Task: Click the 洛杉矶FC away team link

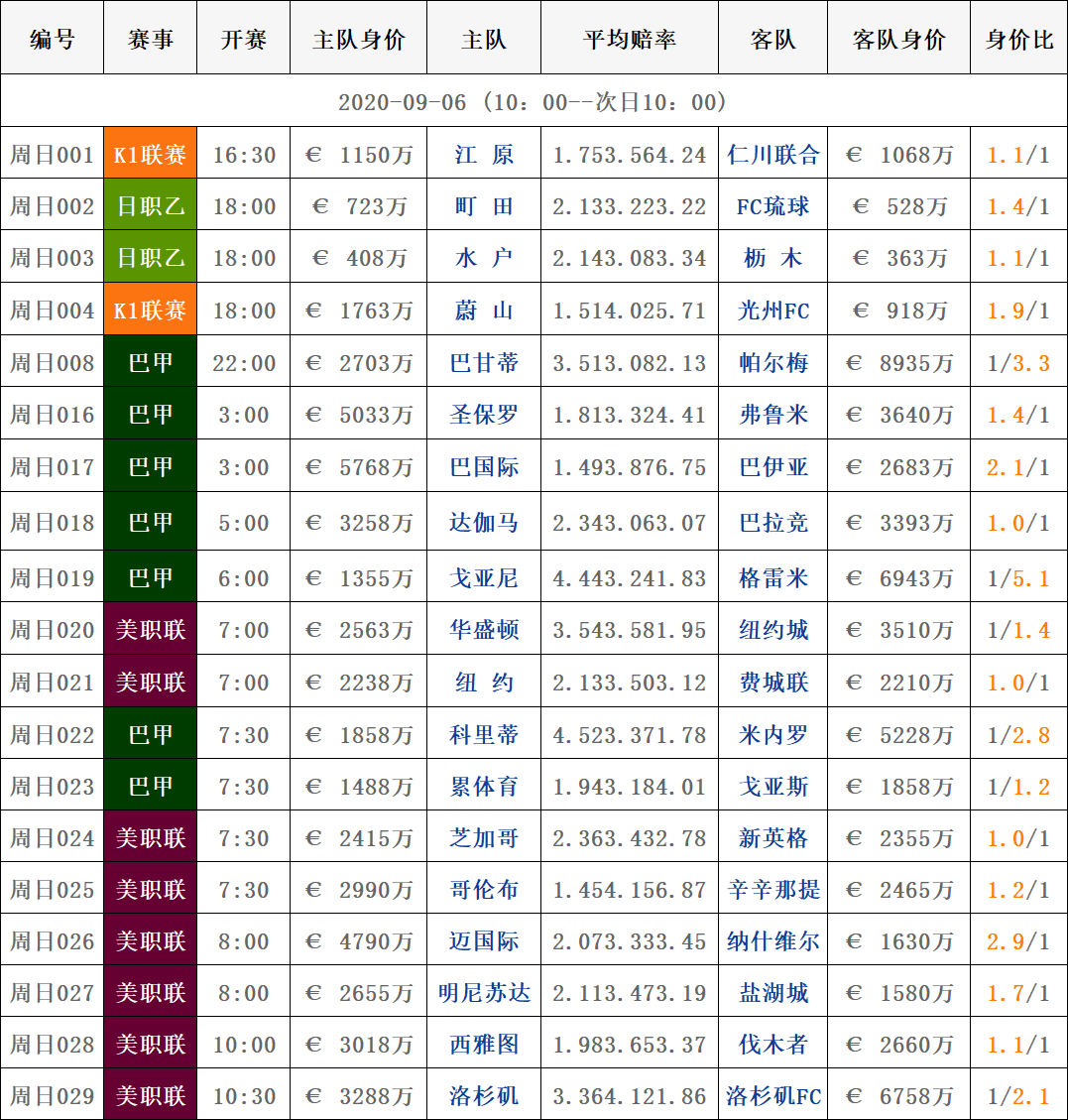Action: 772,1096
